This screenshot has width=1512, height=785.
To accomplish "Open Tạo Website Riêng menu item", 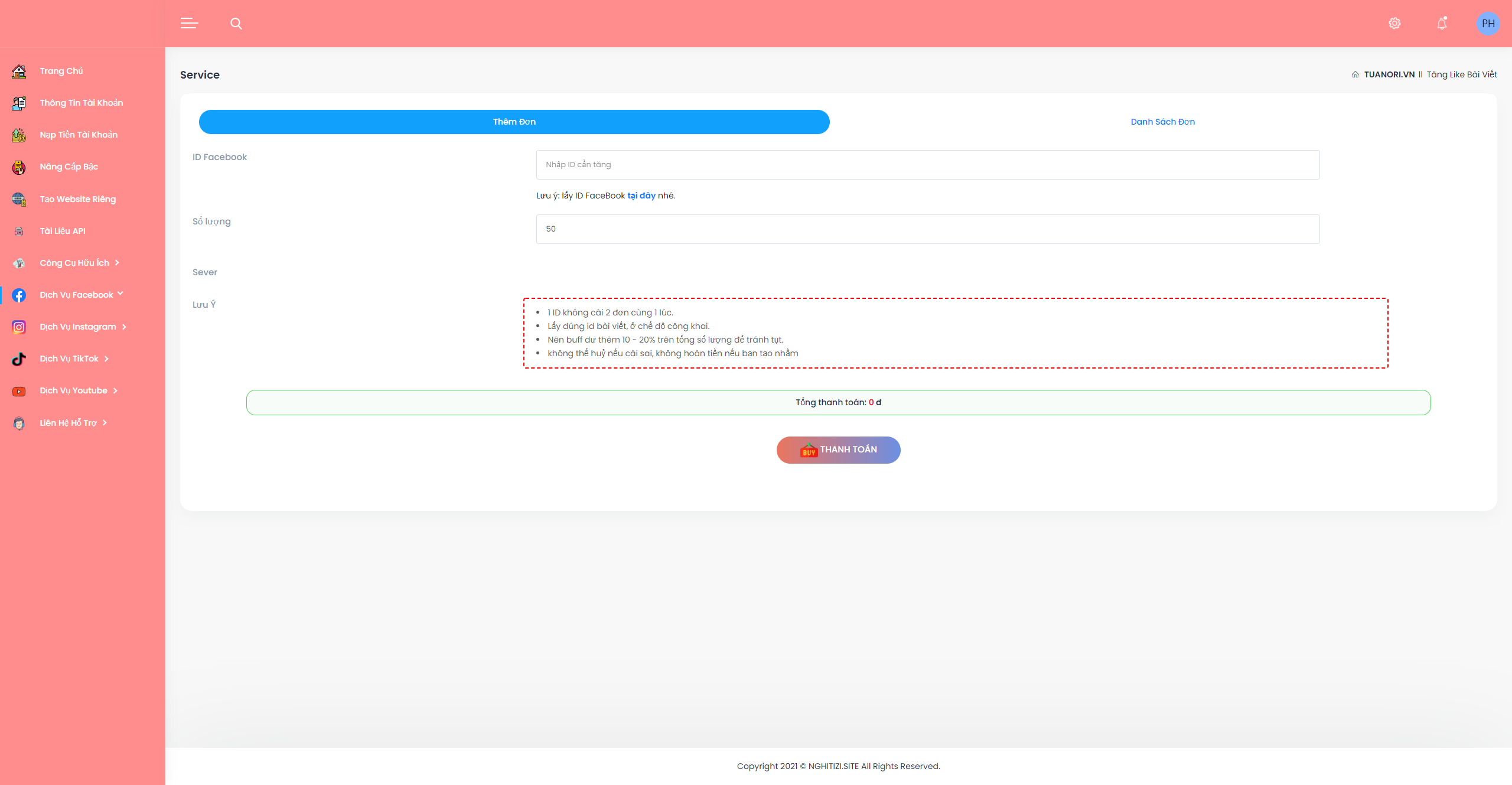I will point(78,199).
